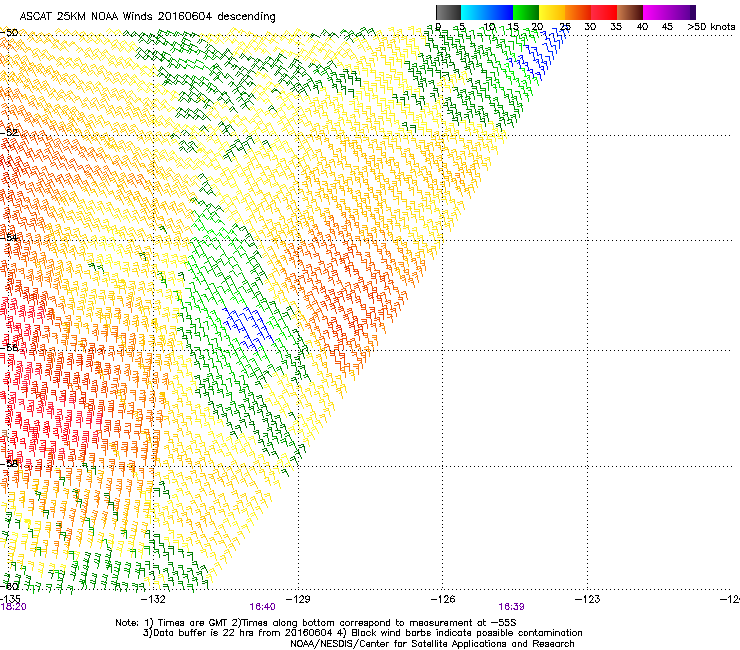The image size is (740, 650).
Task: Click the longitude label '-132'
Action: pyautogui.click(x=153, y=599)
